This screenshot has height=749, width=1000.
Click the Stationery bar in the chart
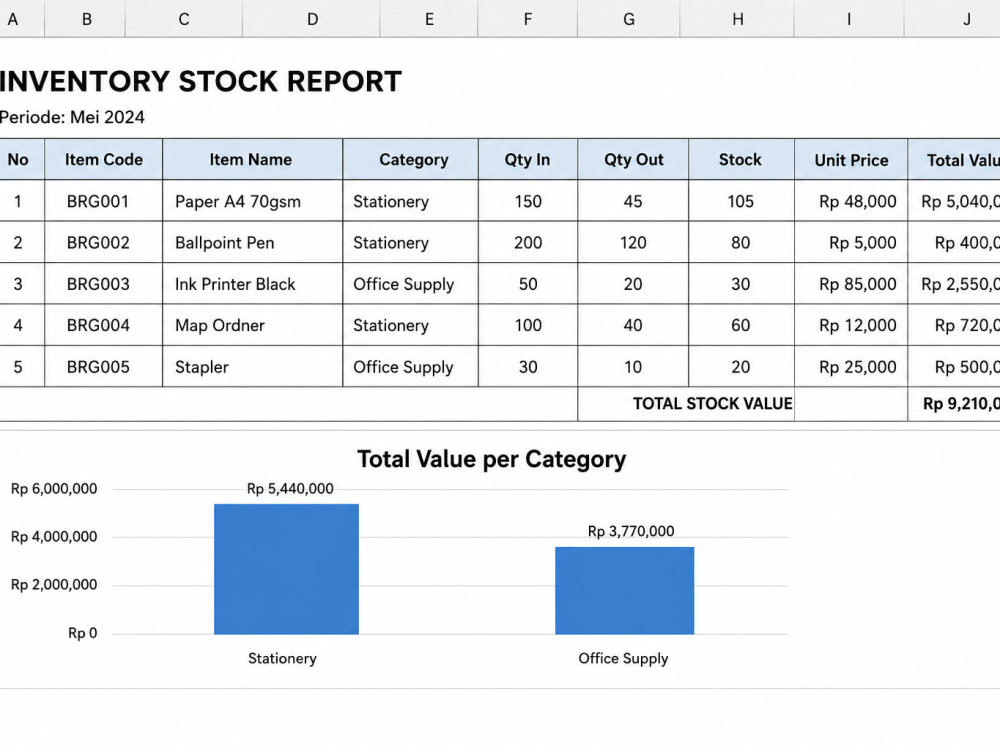tap(286, 569)
